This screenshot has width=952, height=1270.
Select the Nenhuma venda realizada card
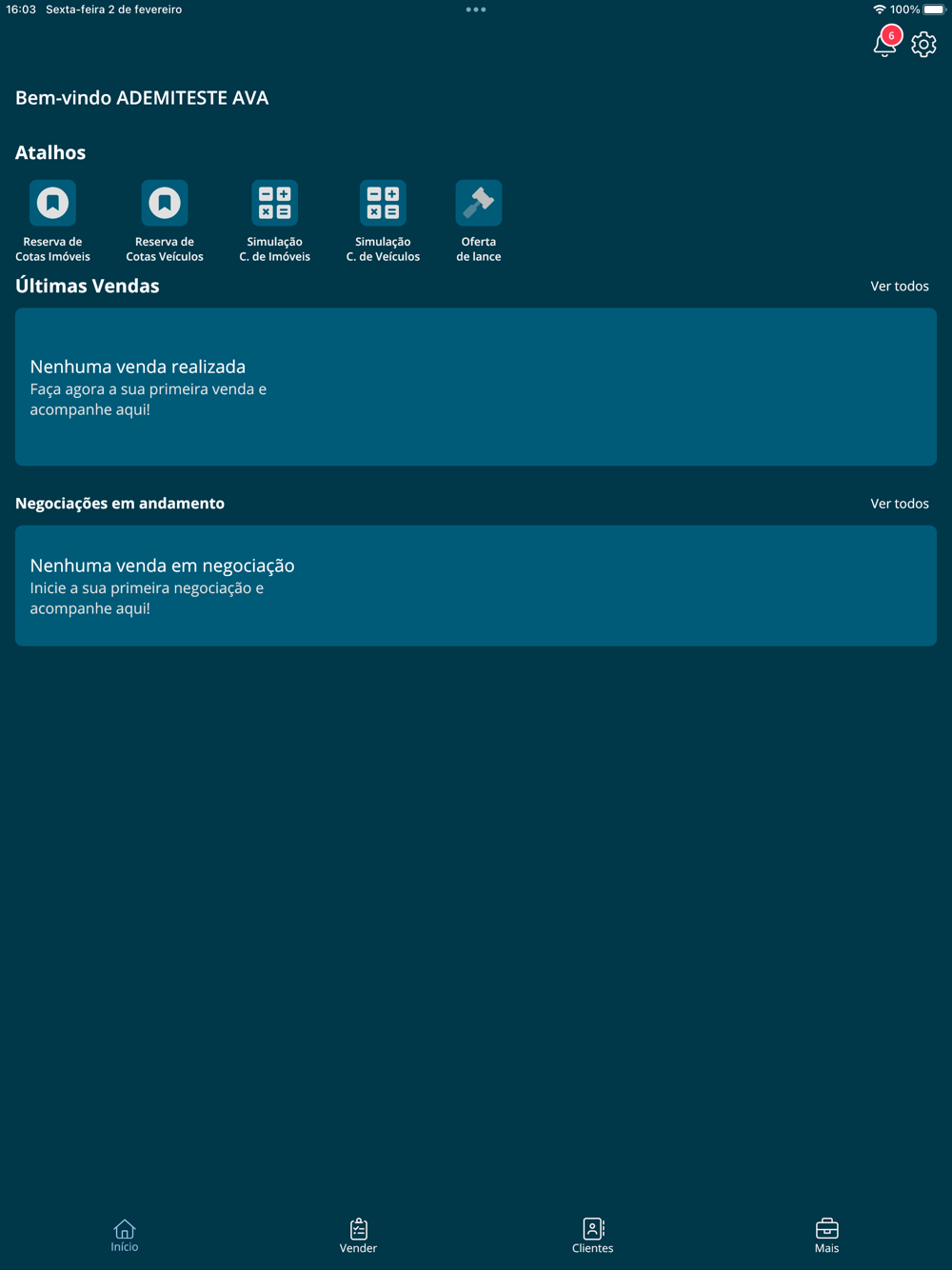click(476, 387)
